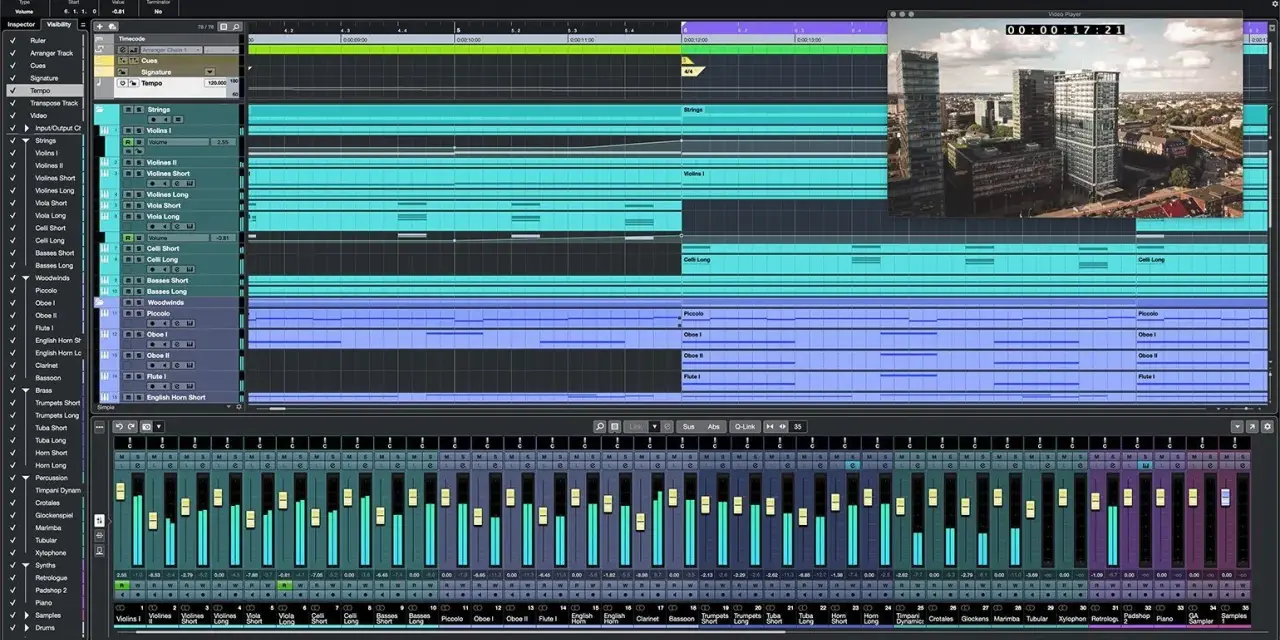Viewport: 1280px width, 640px height.
Task: Select Transpose Track in Visibility list
Action: [x=54, y=103]
